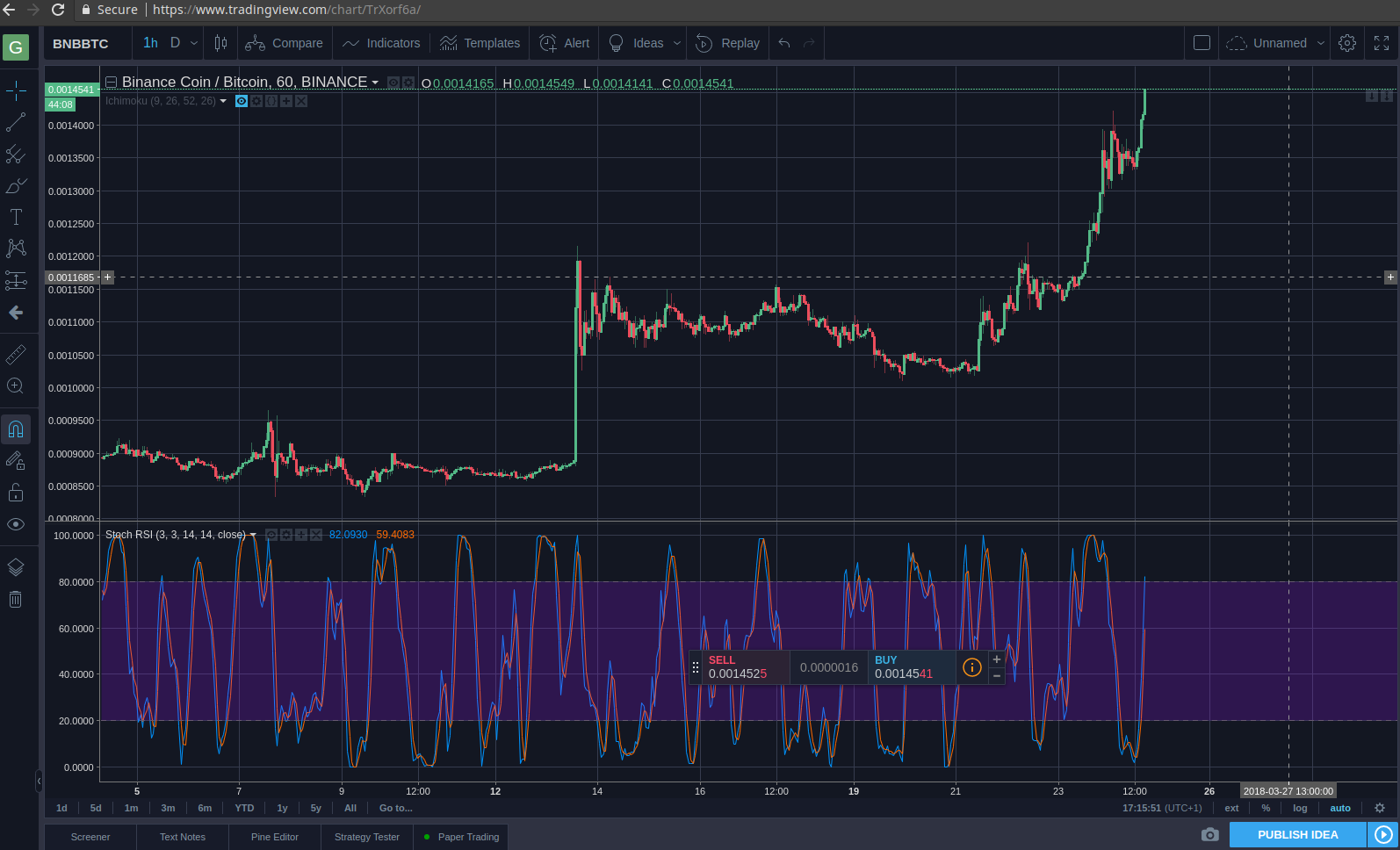Open Ichimoku source code braces
The width and height of the screenshot is (1400, 850).
pyautogui.click(x=271, y=101)
